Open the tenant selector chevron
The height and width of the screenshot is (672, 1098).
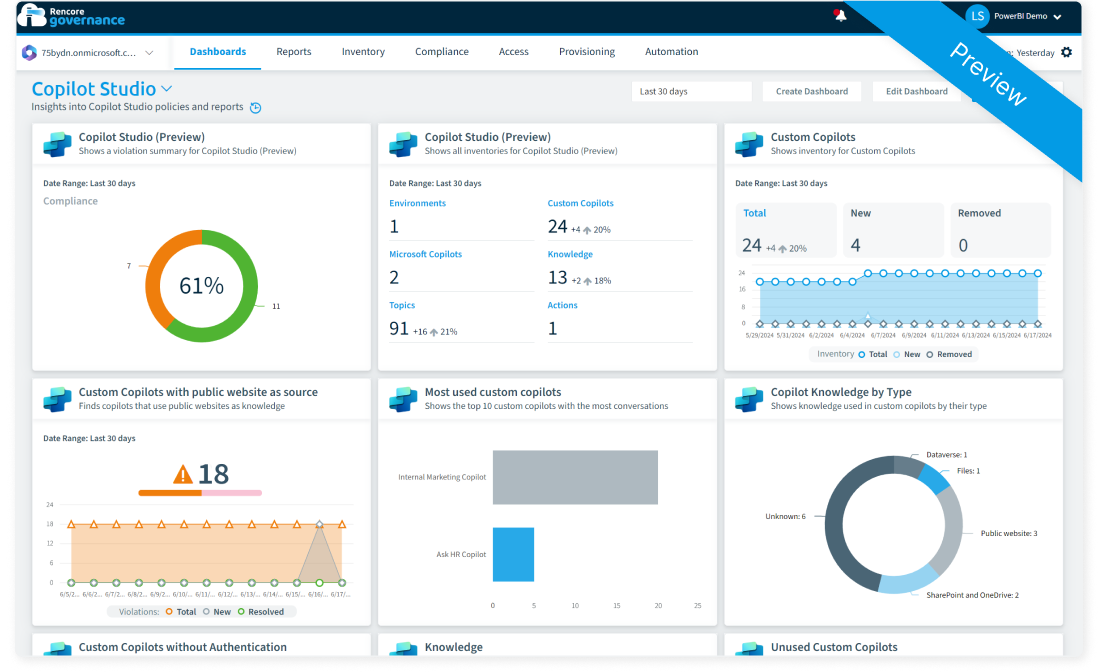[x=149, y=52]
